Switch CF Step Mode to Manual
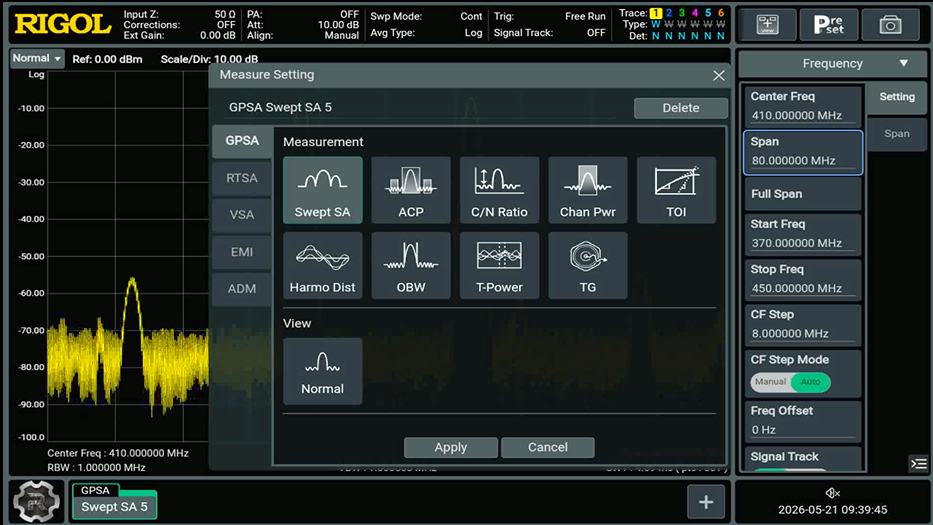 coord(771,382)
